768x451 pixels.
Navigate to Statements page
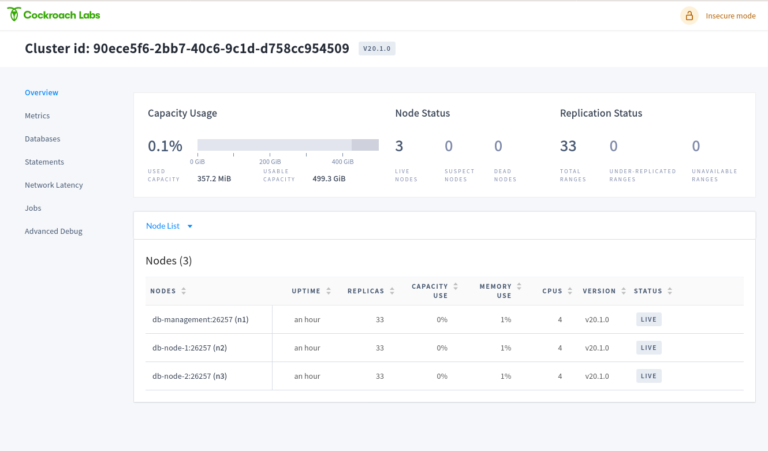44,162
